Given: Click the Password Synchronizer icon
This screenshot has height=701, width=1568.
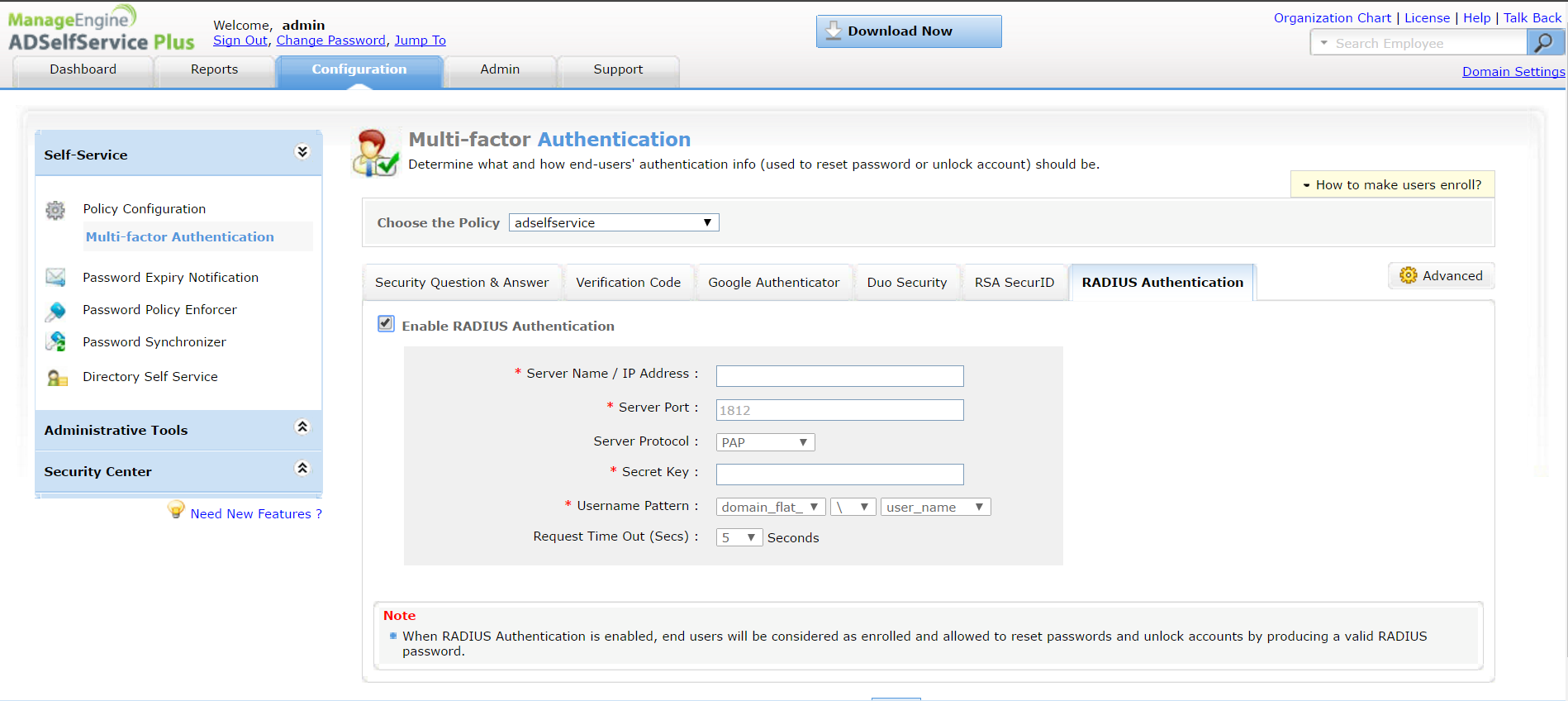Looking at the screenshot, I should (x=55, y=341).
